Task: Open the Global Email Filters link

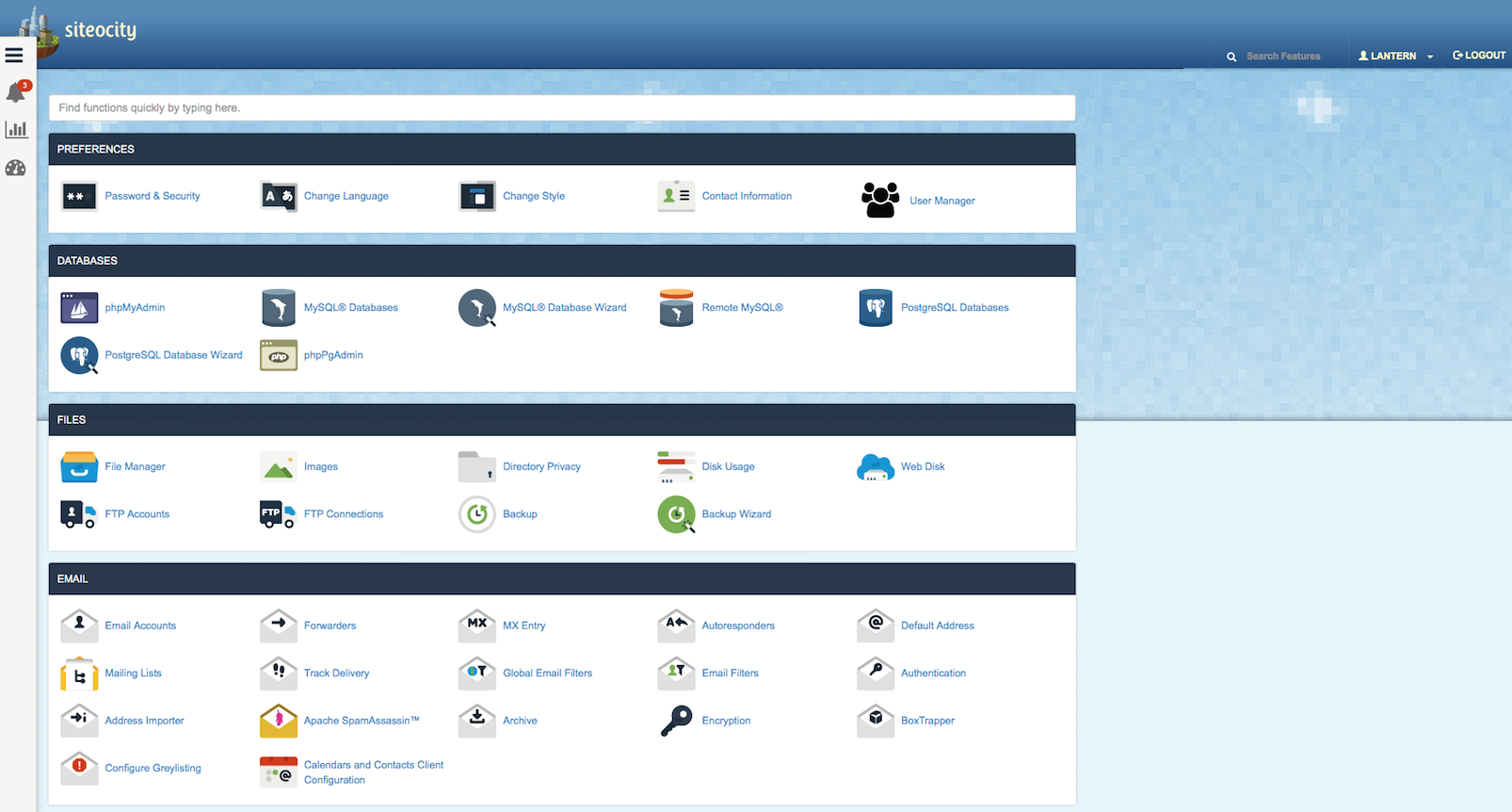Action: click(547, 674)
